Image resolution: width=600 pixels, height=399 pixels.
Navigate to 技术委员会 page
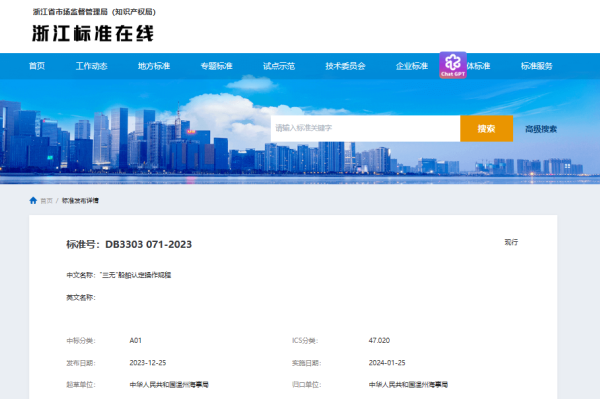[345, 66]
